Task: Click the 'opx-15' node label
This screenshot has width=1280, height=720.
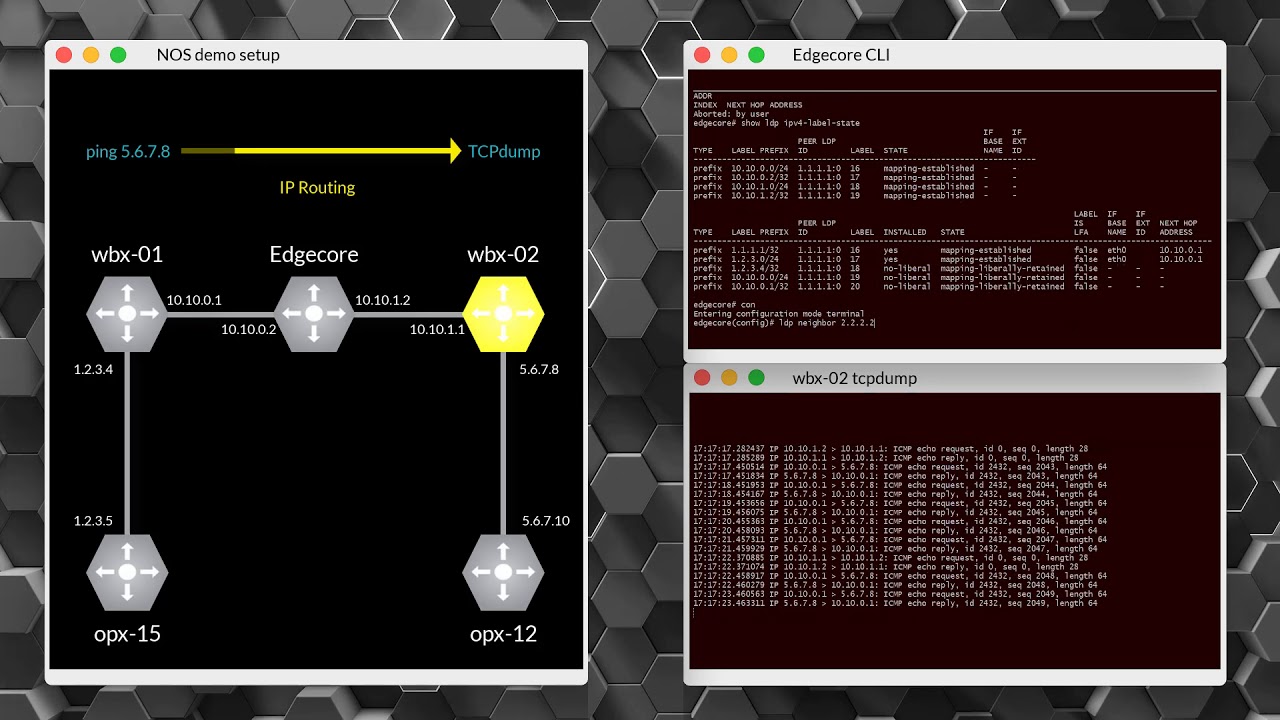Action: coord(127,634)
